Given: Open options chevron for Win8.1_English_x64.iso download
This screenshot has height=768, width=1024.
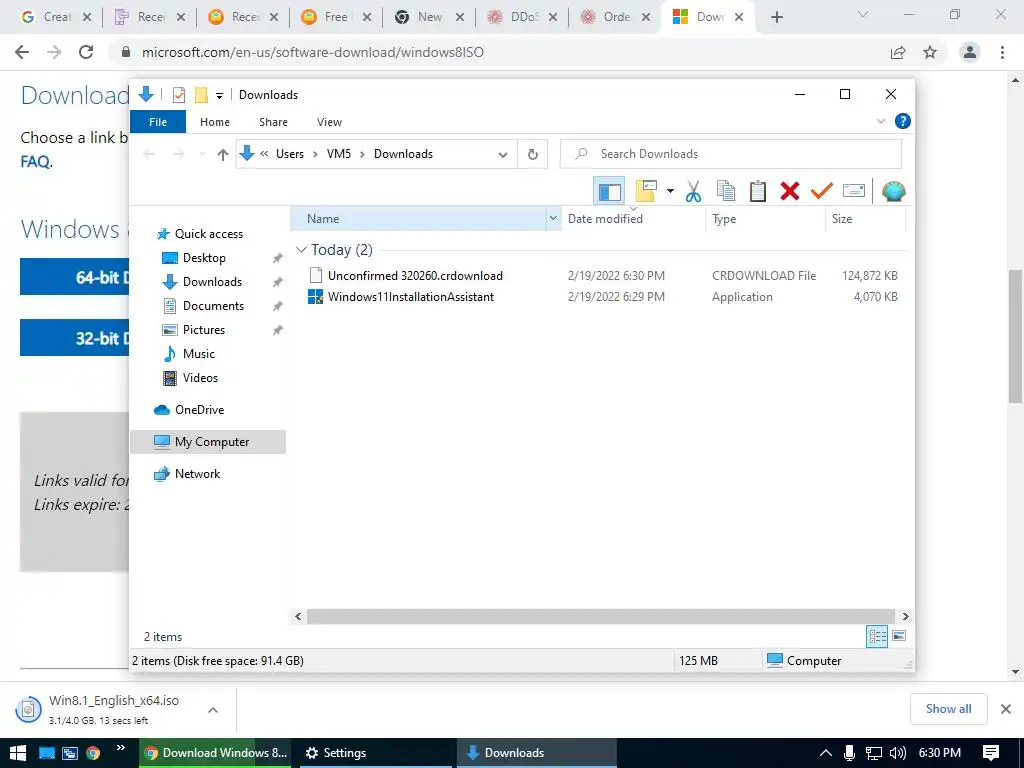Looking at the screenshot, I should (213, 710).
